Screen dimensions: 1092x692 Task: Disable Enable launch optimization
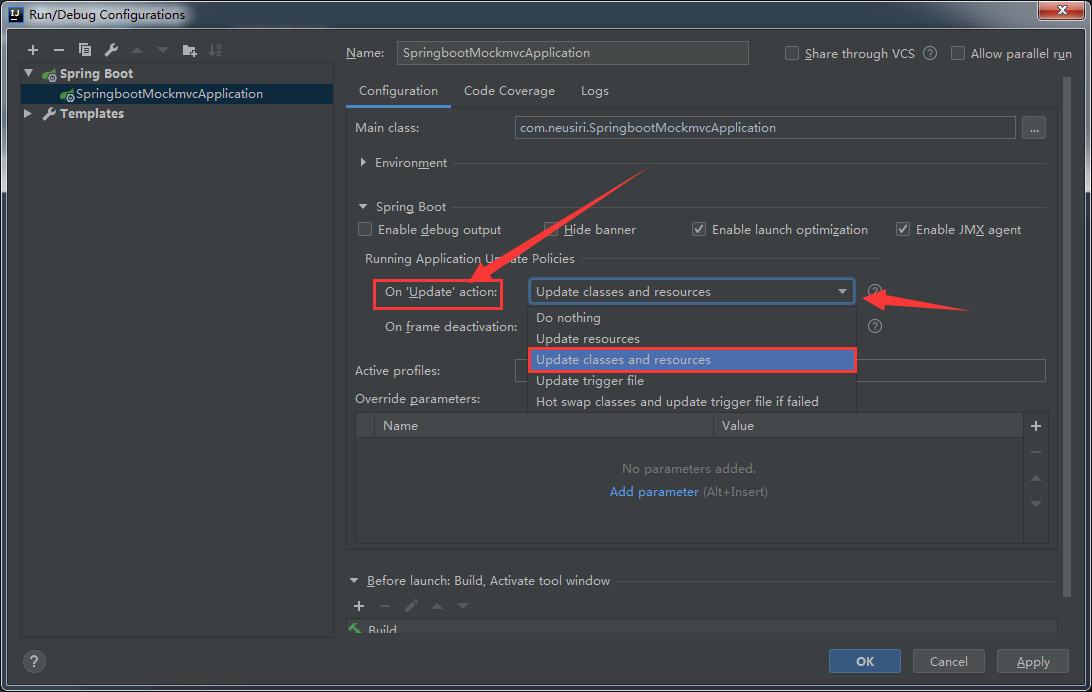tap(699, 230)
